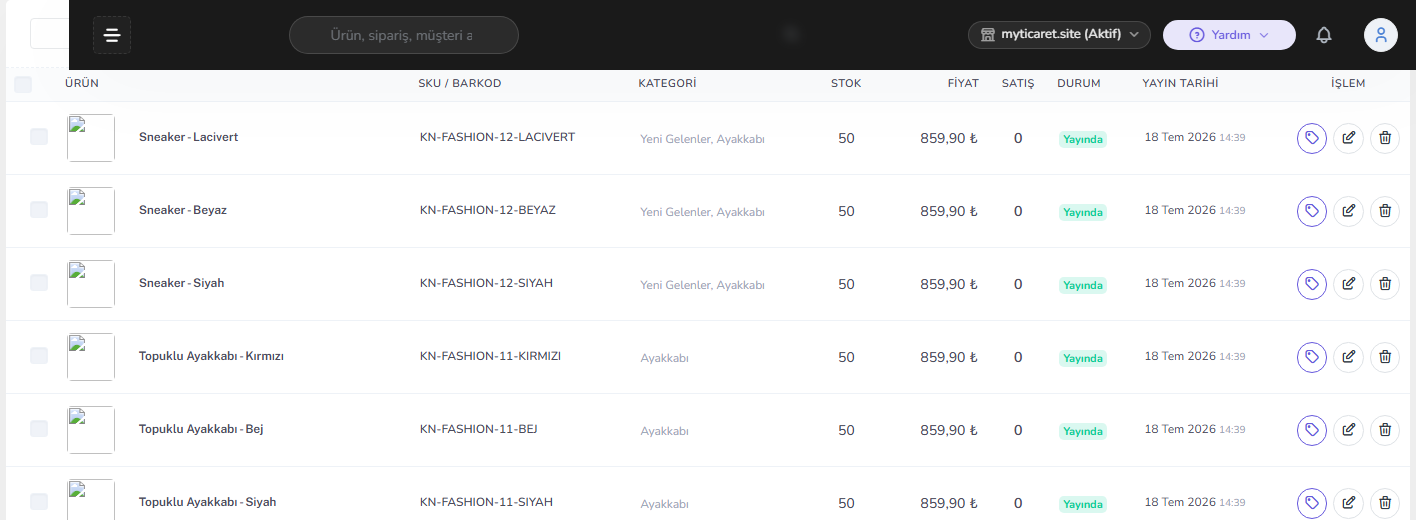Click the Yayında status badge of Sneaker - Siyah
Viewport: 1416px width, 520px height.
[x=1083, y=285]
